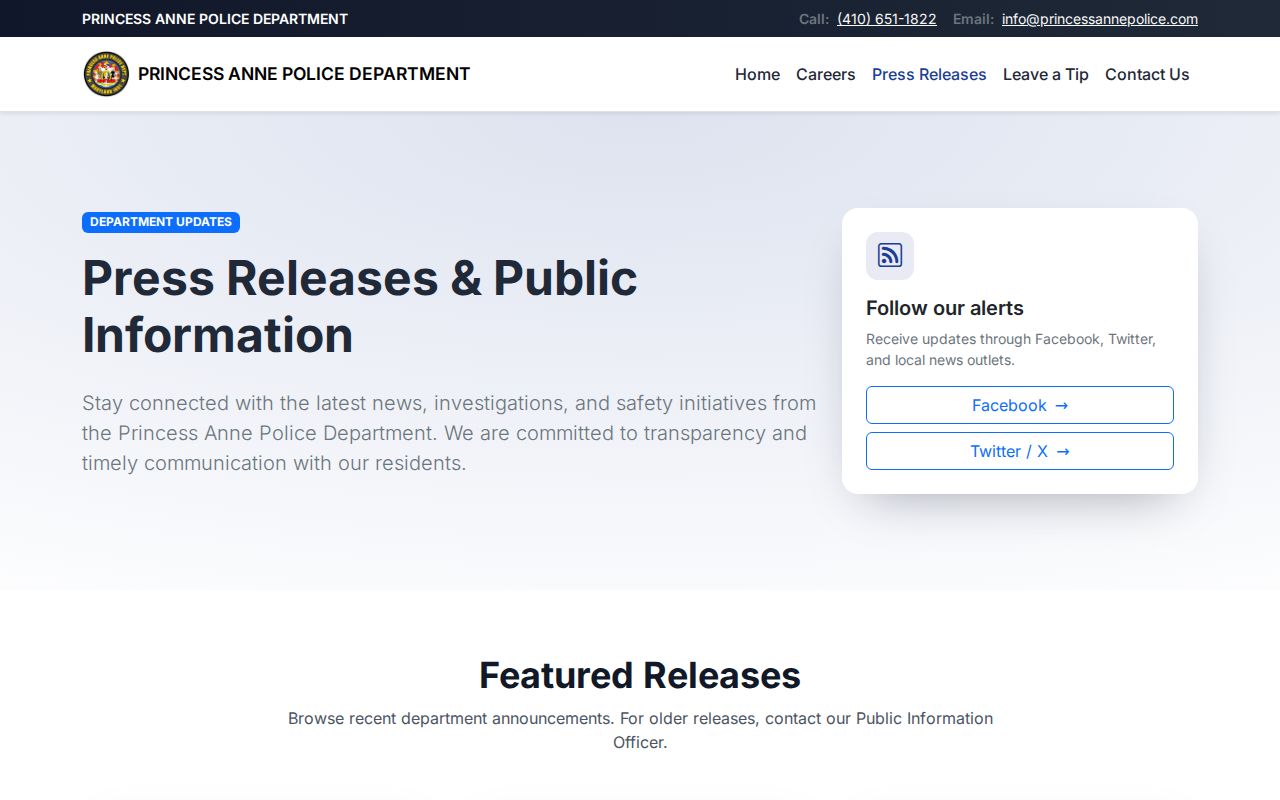Image resolution: width=1280 pixels, height=800 pixels.
Task: Click the Follow our alerts heading
Action: pos(945,308)
